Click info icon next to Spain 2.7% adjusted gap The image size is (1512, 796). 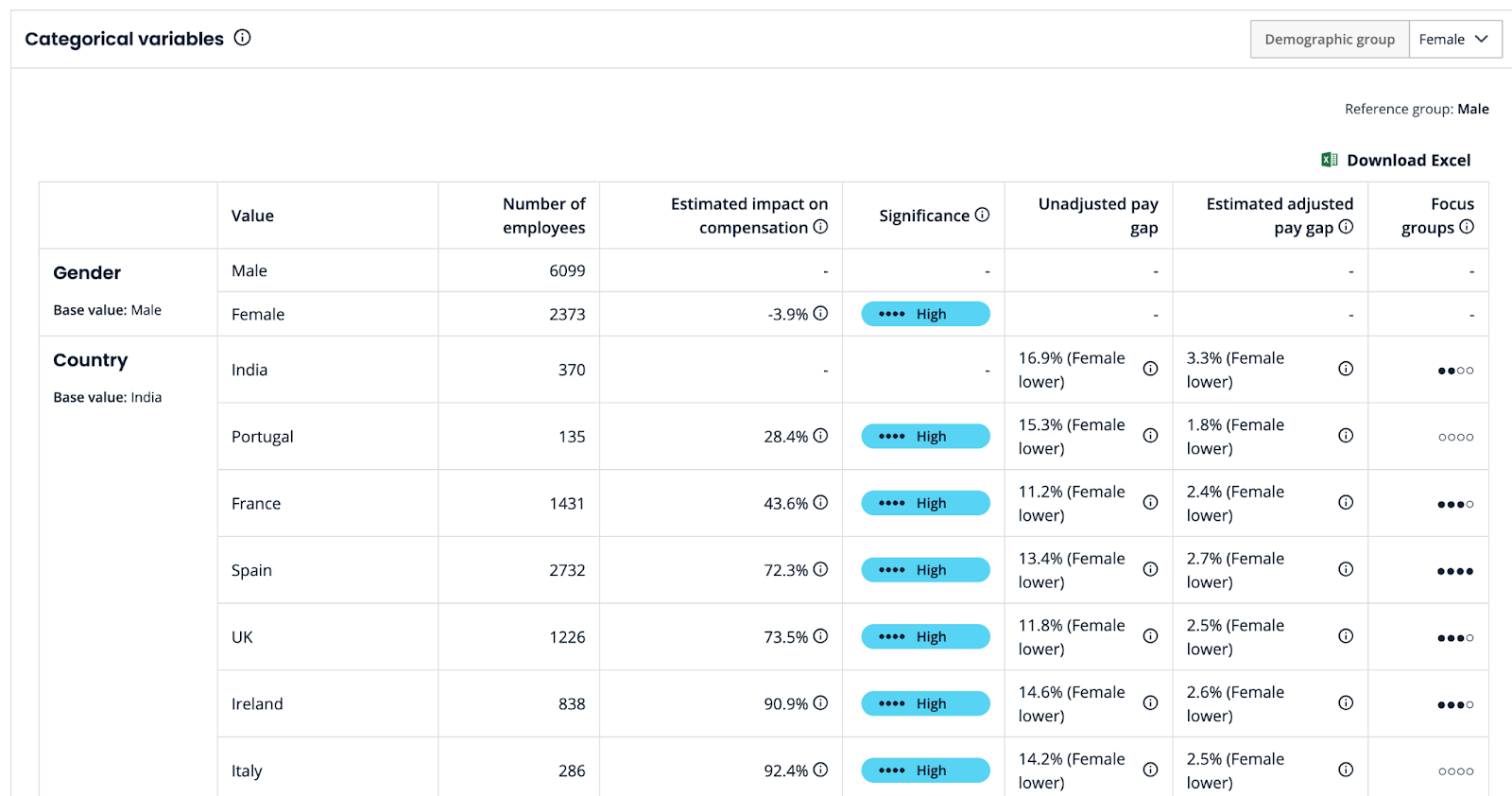click(x=1346, y=569)
